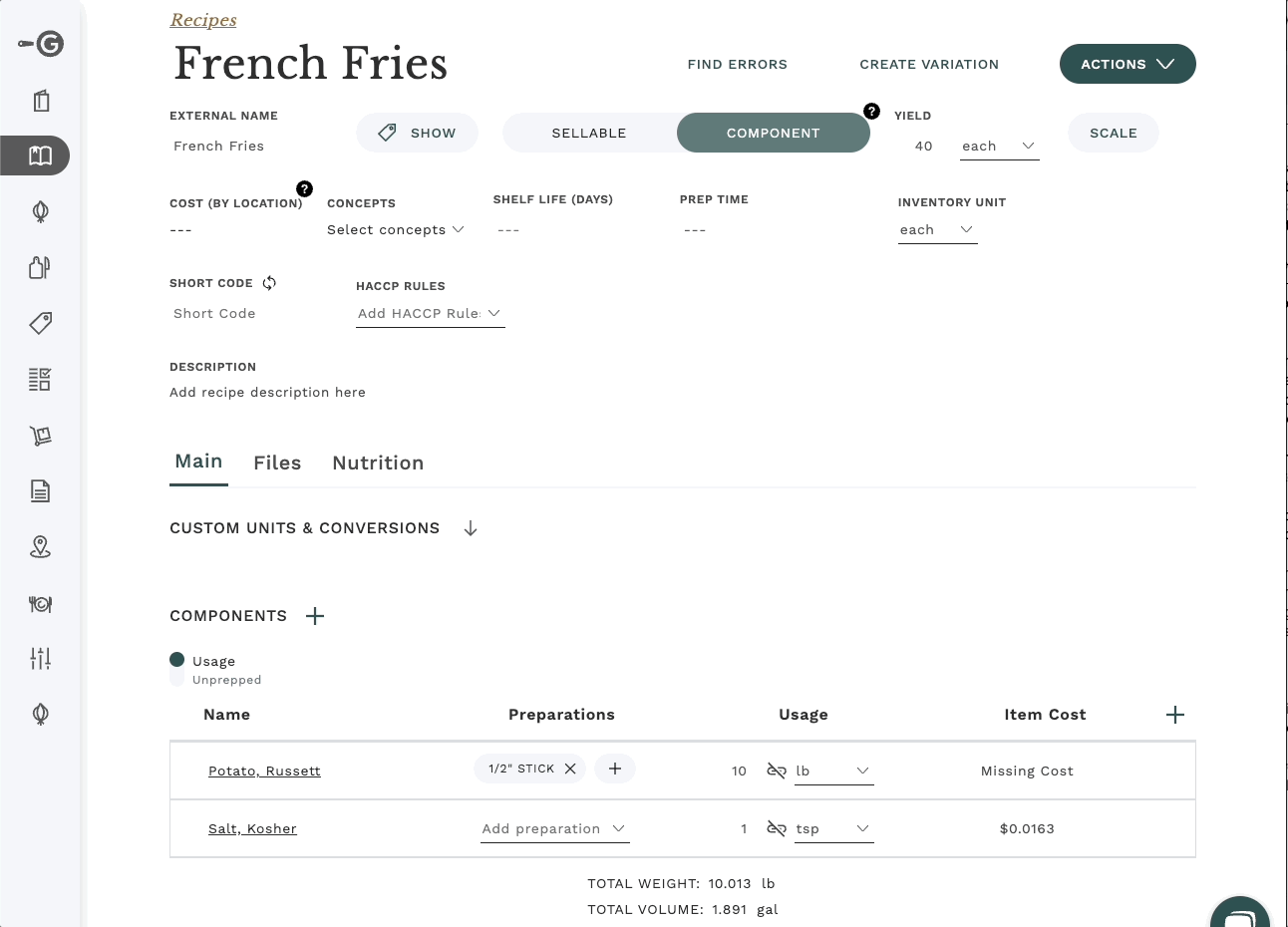Screen dimensions: 1288x927
Task: Click the price tag icon in sidebar
Action: [40, 323]
